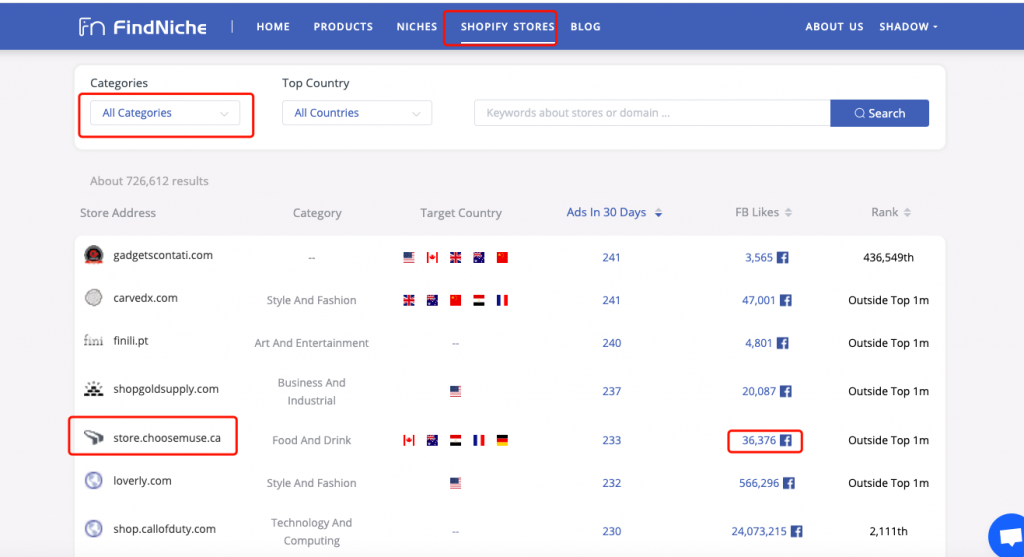
Task: Open the chat bubble widget
Action: click(x=1008, y=536)
